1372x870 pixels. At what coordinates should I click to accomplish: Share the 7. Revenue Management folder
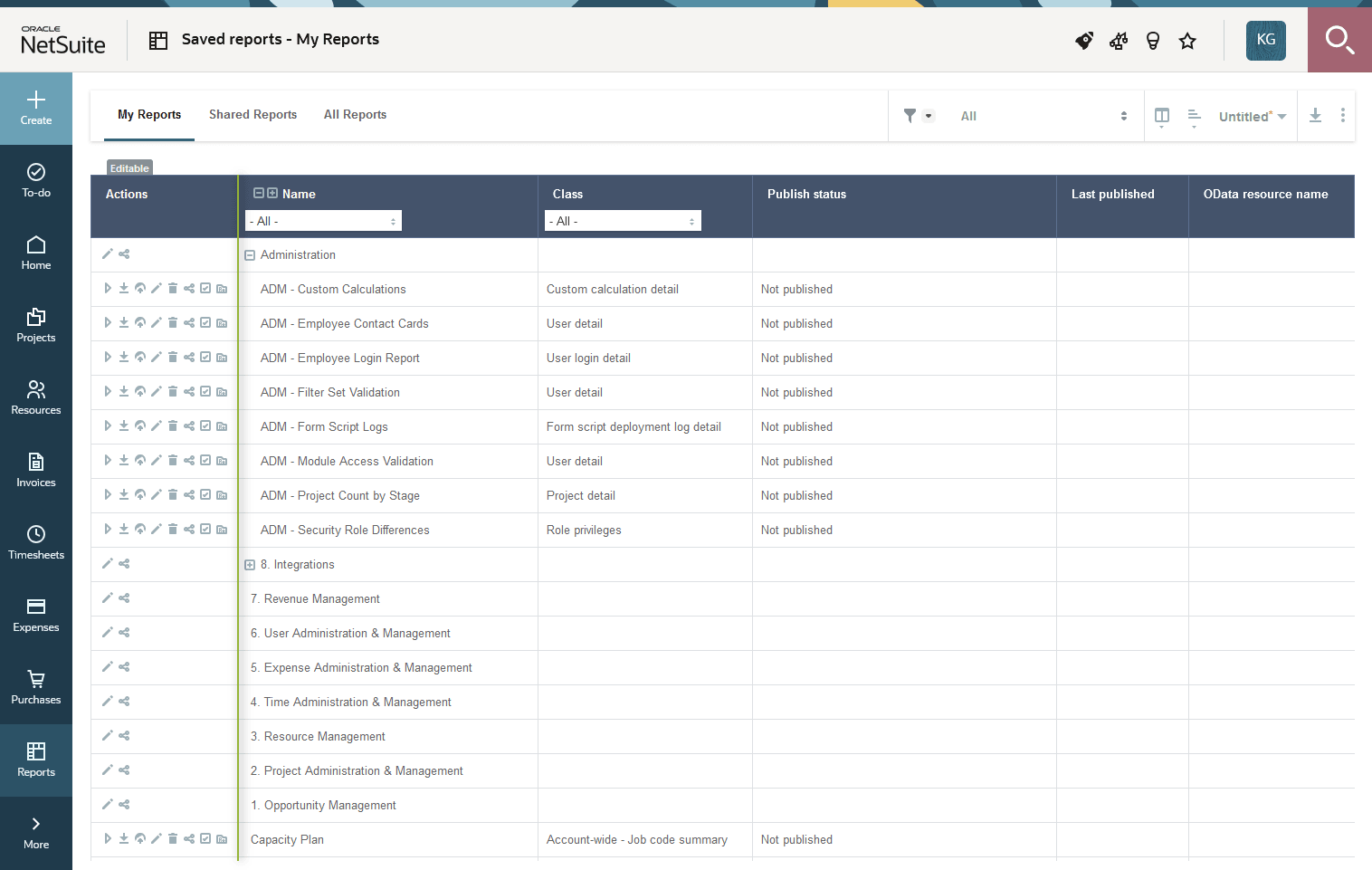point(124,598)
